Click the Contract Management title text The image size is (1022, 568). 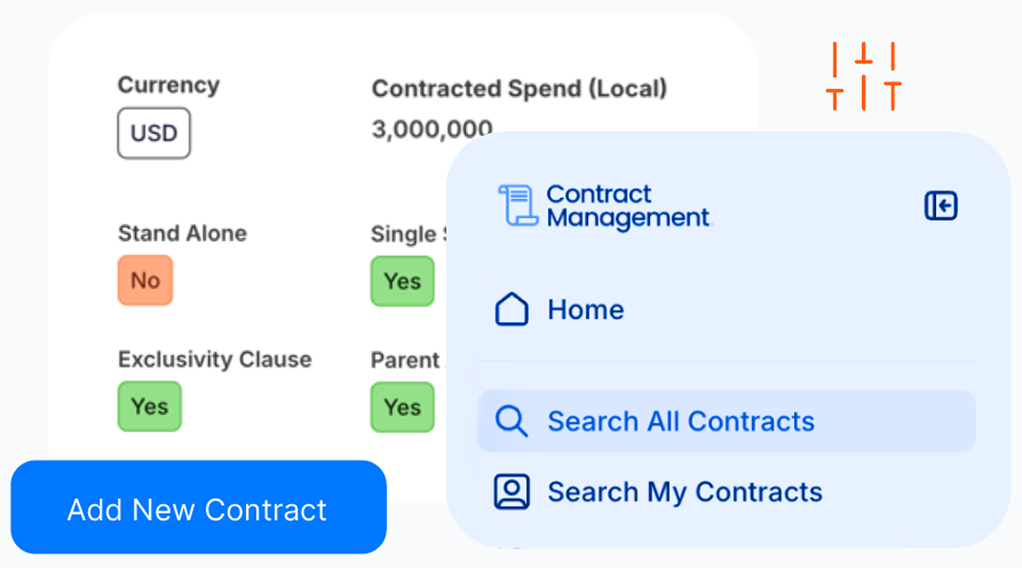pos(628,206)
